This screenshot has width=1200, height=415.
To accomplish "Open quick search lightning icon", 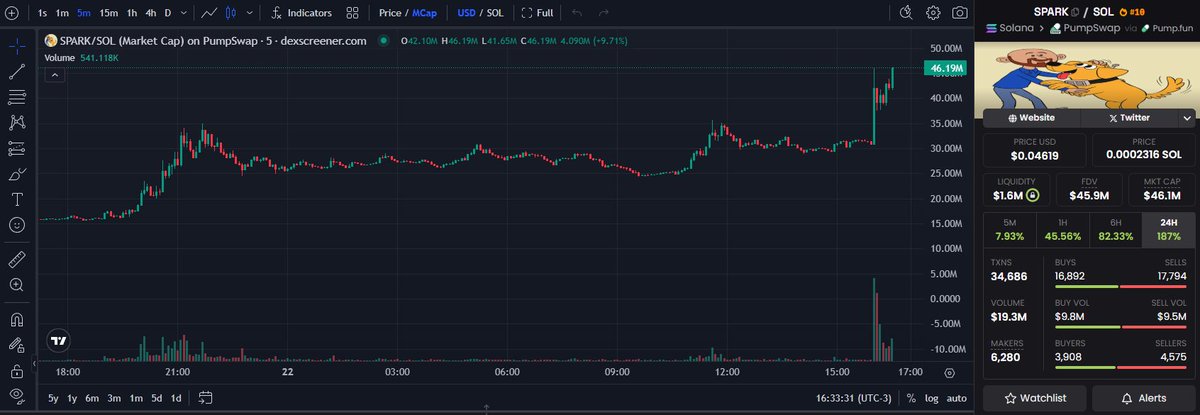I will [906, 13].
